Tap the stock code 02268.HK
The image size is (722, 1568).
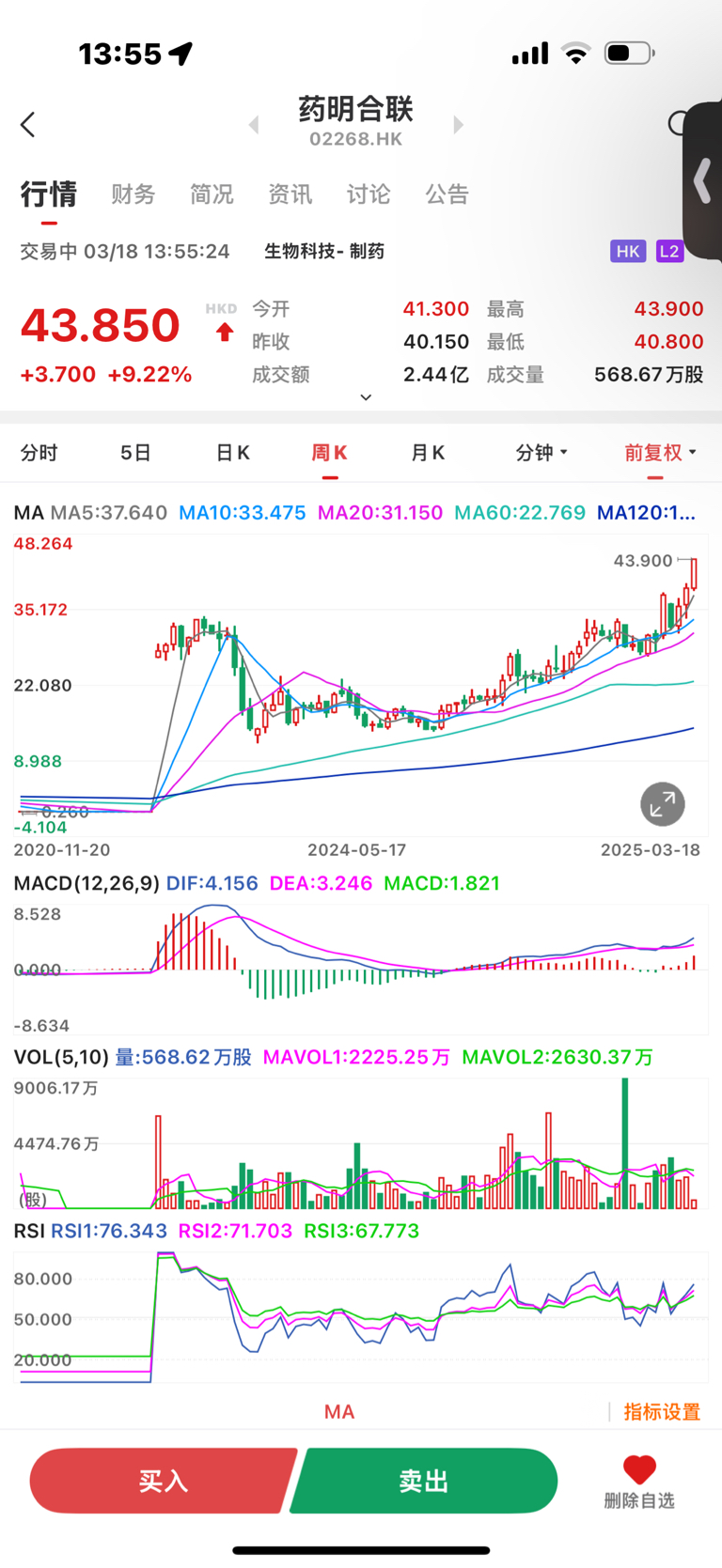(x=356, y=139)
